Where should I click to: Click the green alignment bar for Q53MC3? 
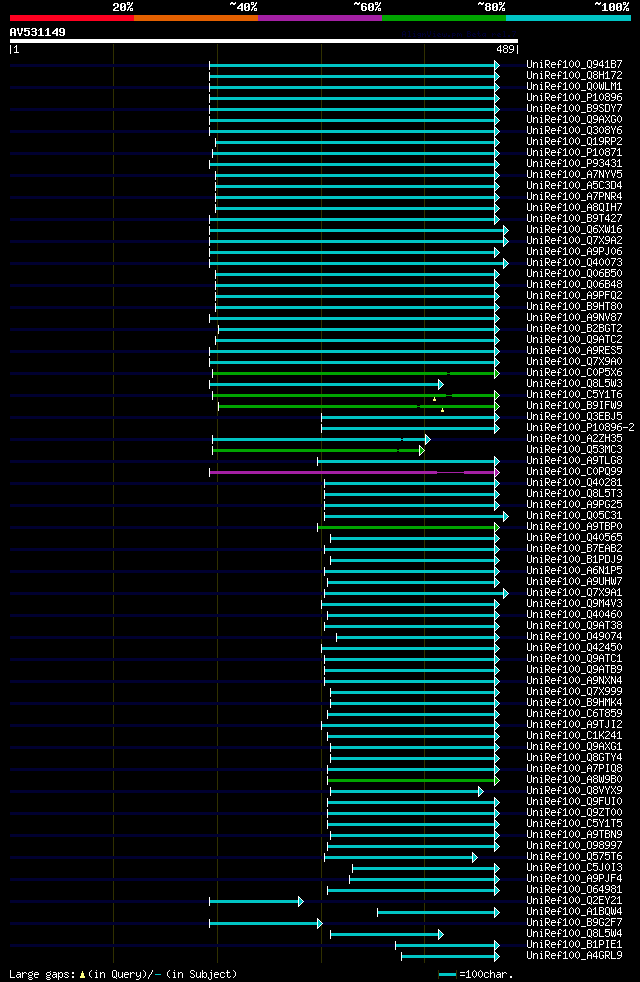point(318,450)
